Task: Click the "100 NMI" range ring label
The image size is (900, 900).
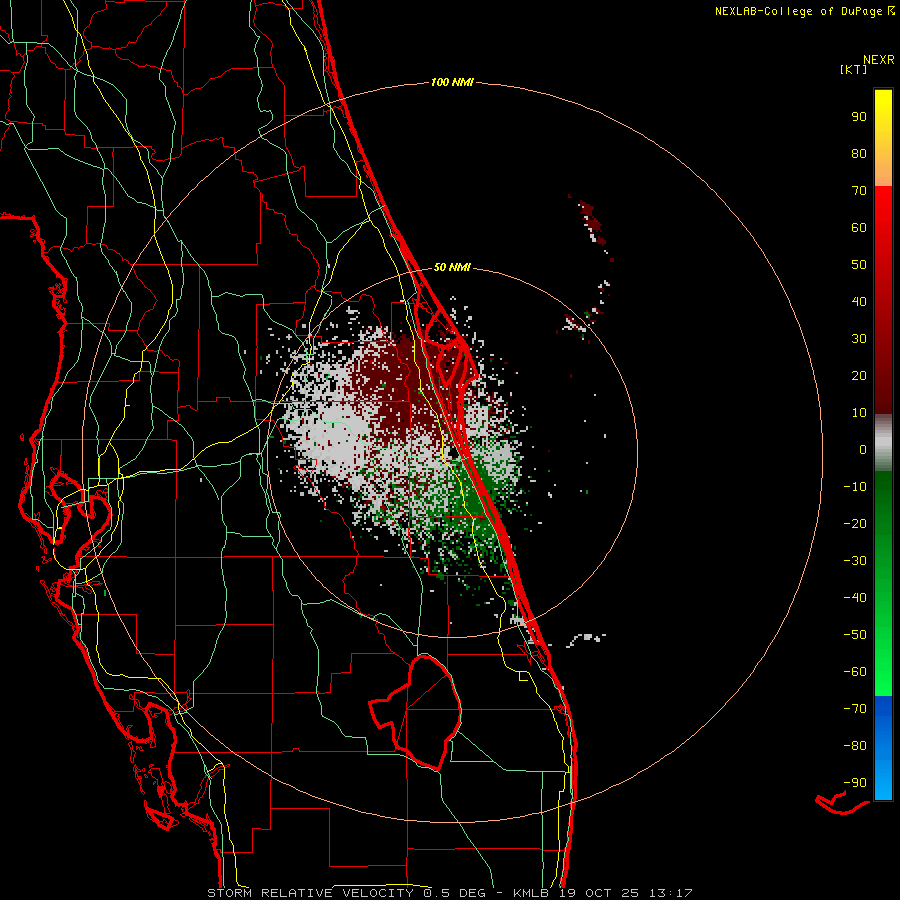Action: 452,83
